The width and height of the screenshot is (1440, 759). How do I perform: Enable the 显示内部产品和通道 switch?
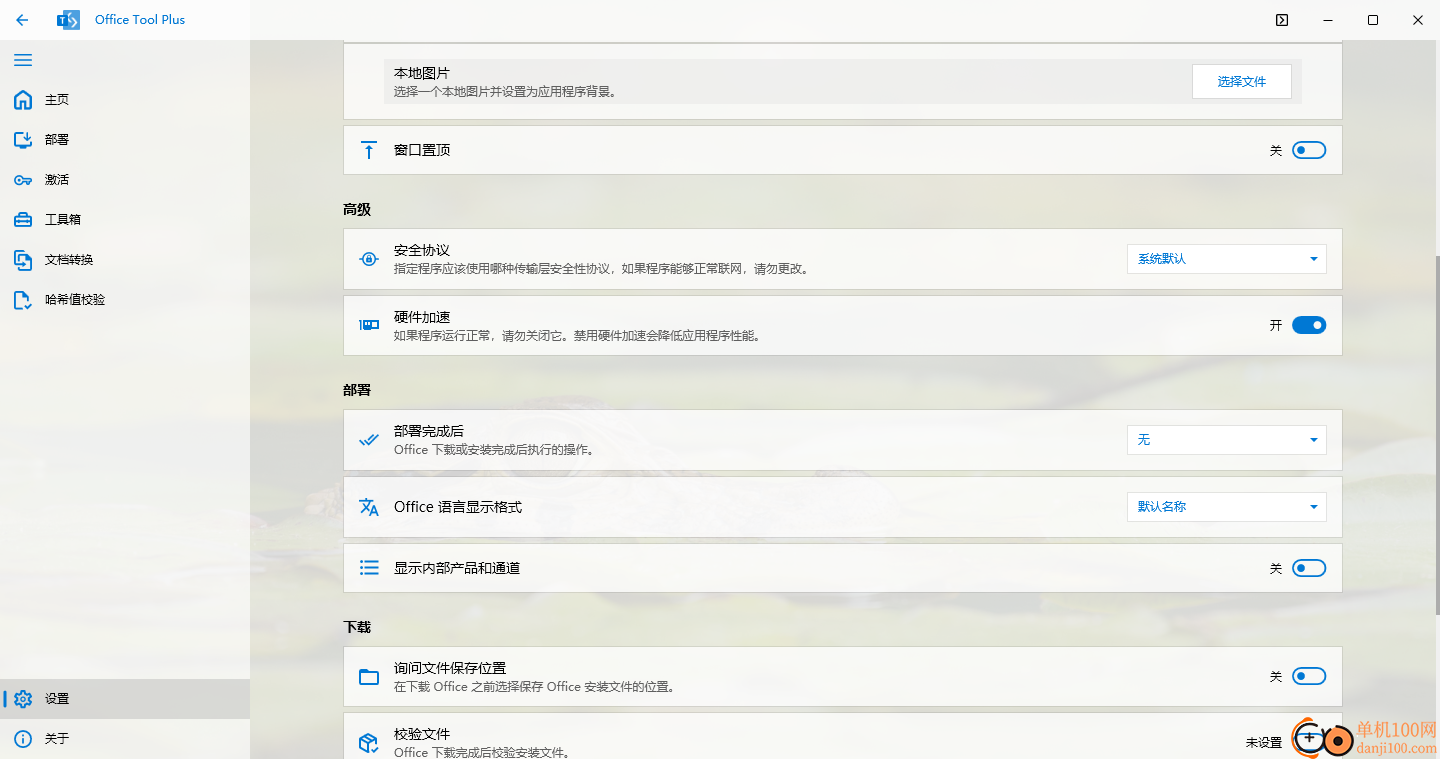tap(1309, 568)
